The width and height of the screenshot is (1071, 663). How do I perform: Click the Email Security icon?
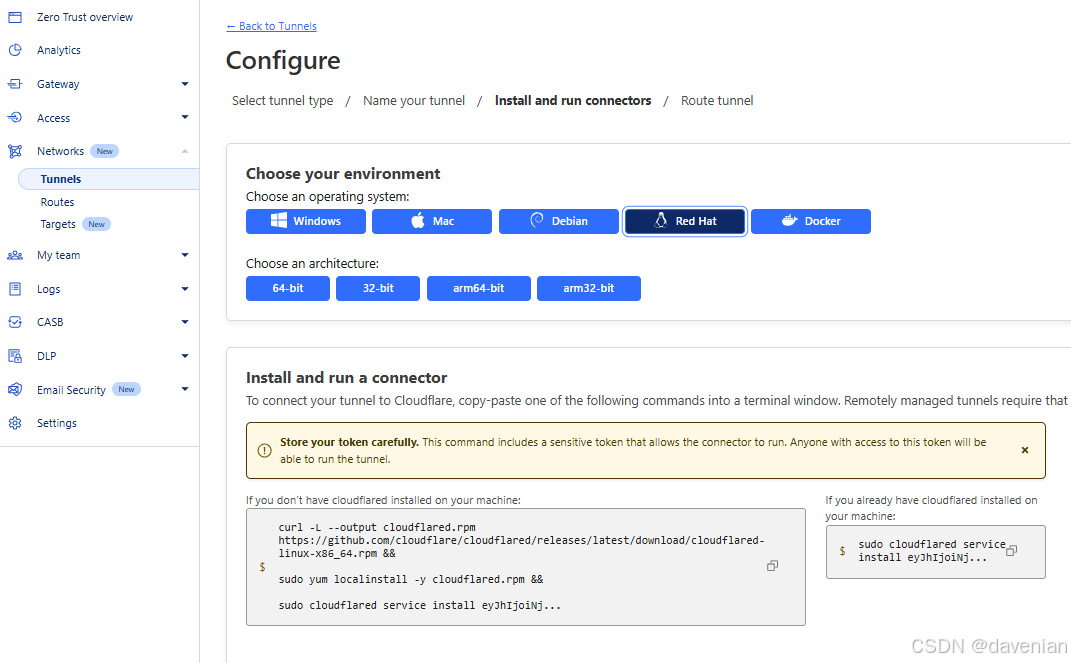pos(15,390)
